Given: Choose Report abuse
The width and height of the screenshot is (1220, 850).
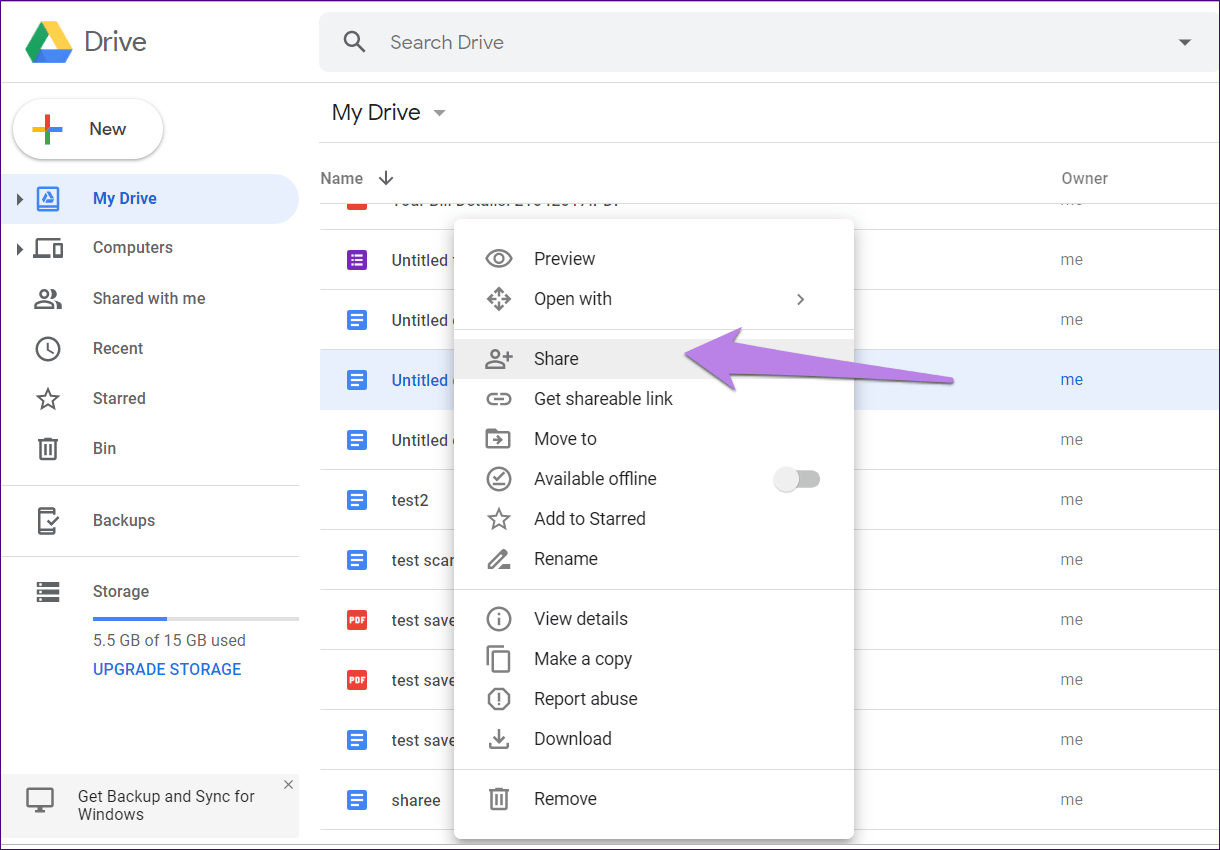Looking at the screenshot, I should pyautogui.click(x=654, y=699).
